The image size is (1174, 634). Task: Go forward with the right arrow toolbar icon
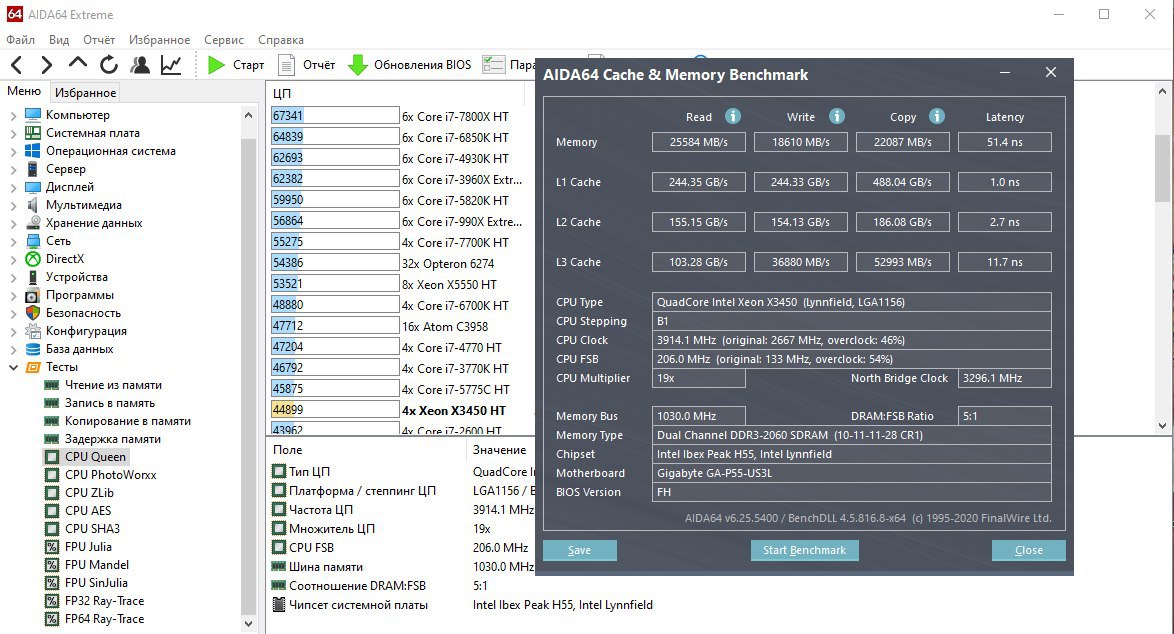46,65
